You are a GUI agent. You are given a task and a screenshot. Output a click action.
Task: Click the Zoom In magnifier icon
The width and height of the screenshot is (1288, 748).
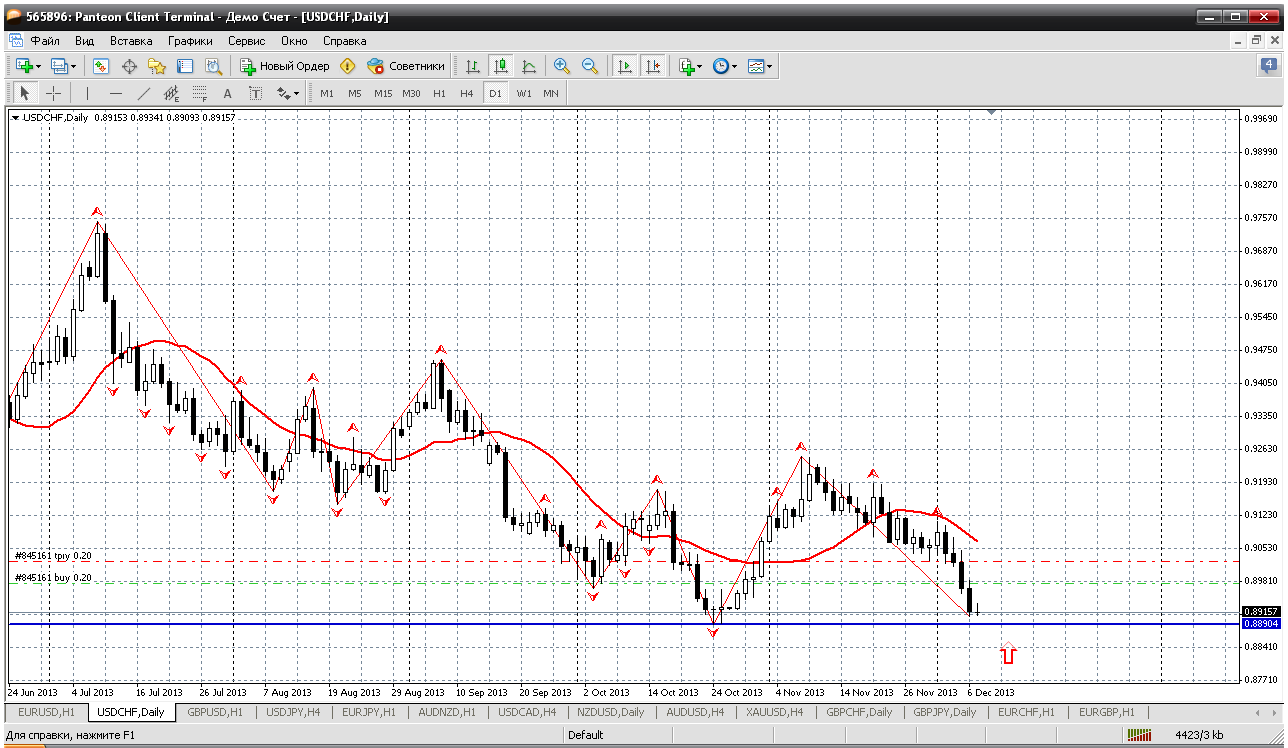point(562,66)
